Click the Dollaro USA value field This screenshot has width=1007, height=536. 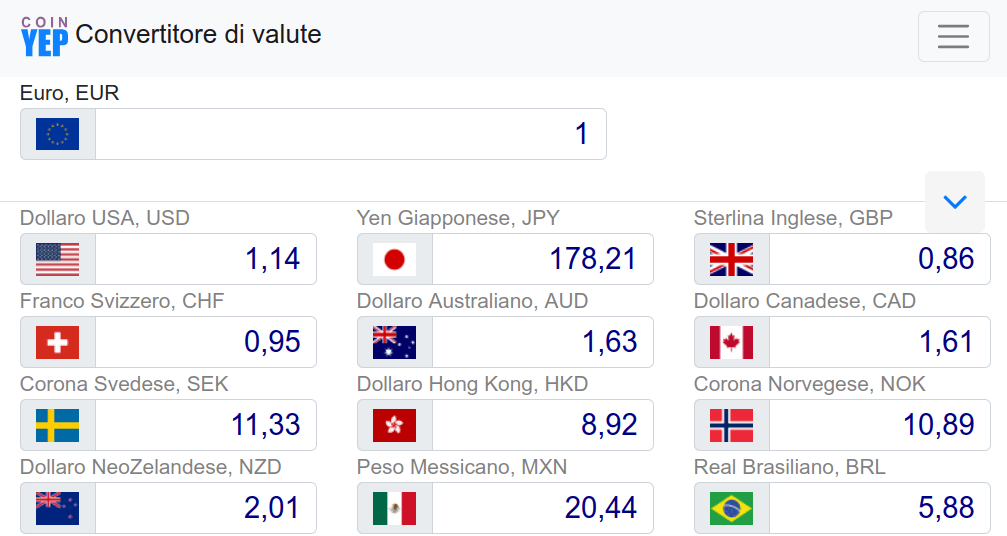[206, 259]
